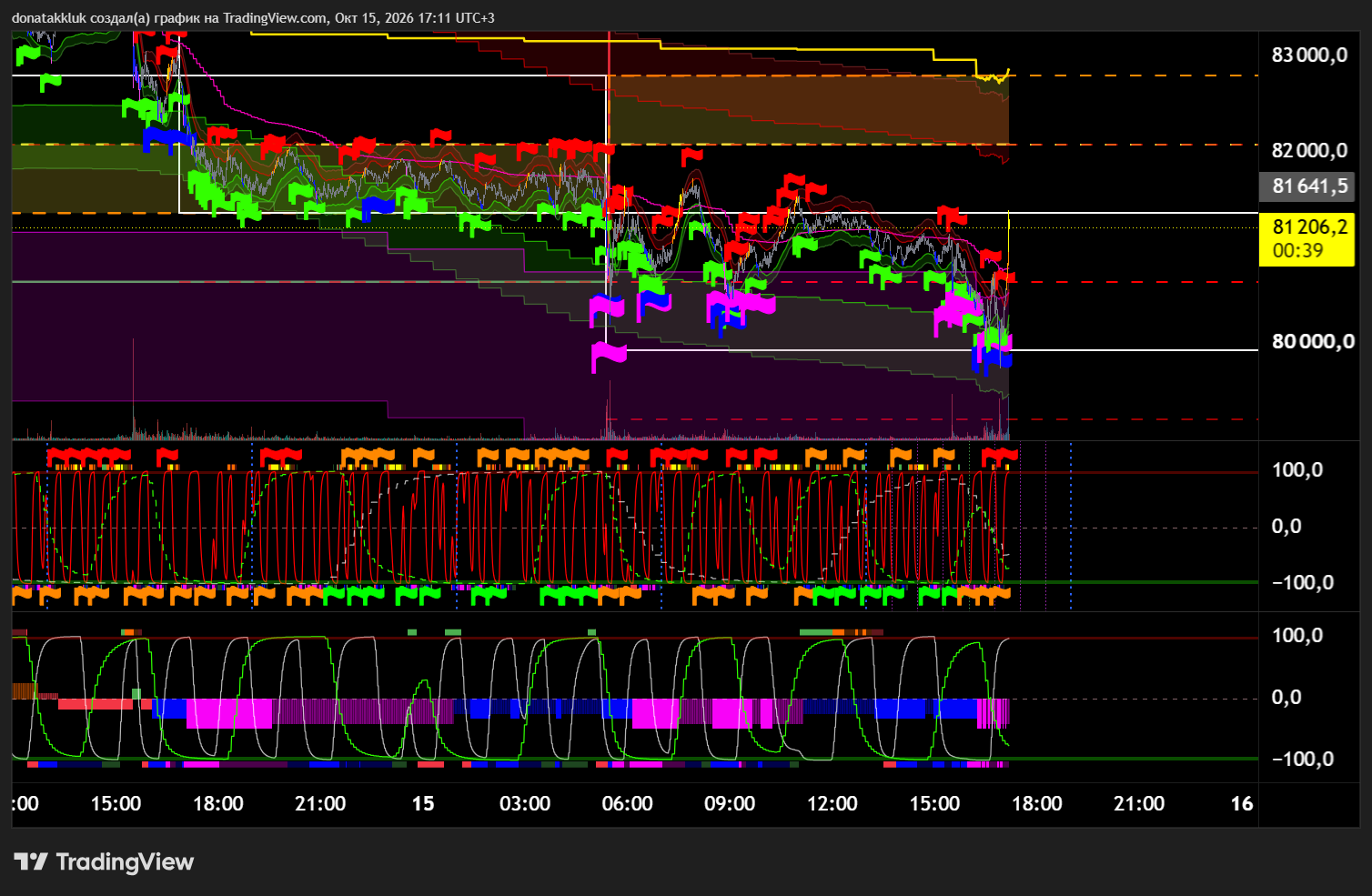
Task: Click 100,0 on the red oscillator pane scale
Action: click(1297, 469)
